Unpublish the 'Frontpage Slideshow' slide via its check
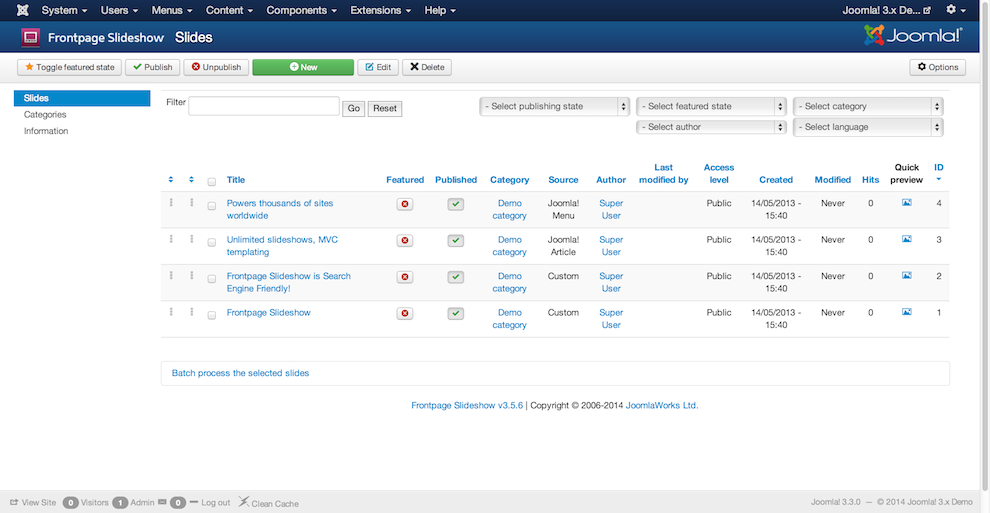 [x=456, y=314]
